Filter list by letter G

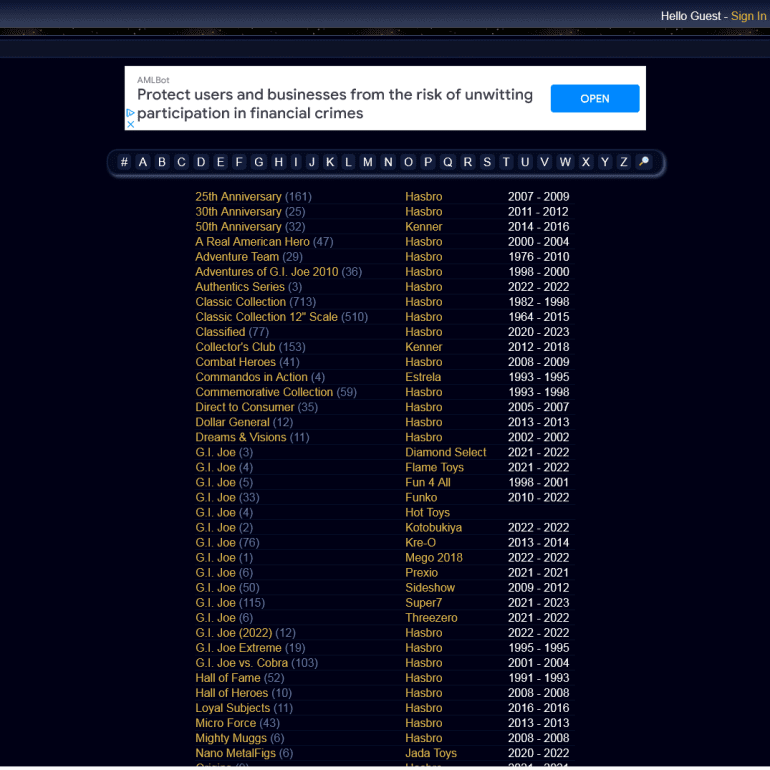tap(258, 162)
